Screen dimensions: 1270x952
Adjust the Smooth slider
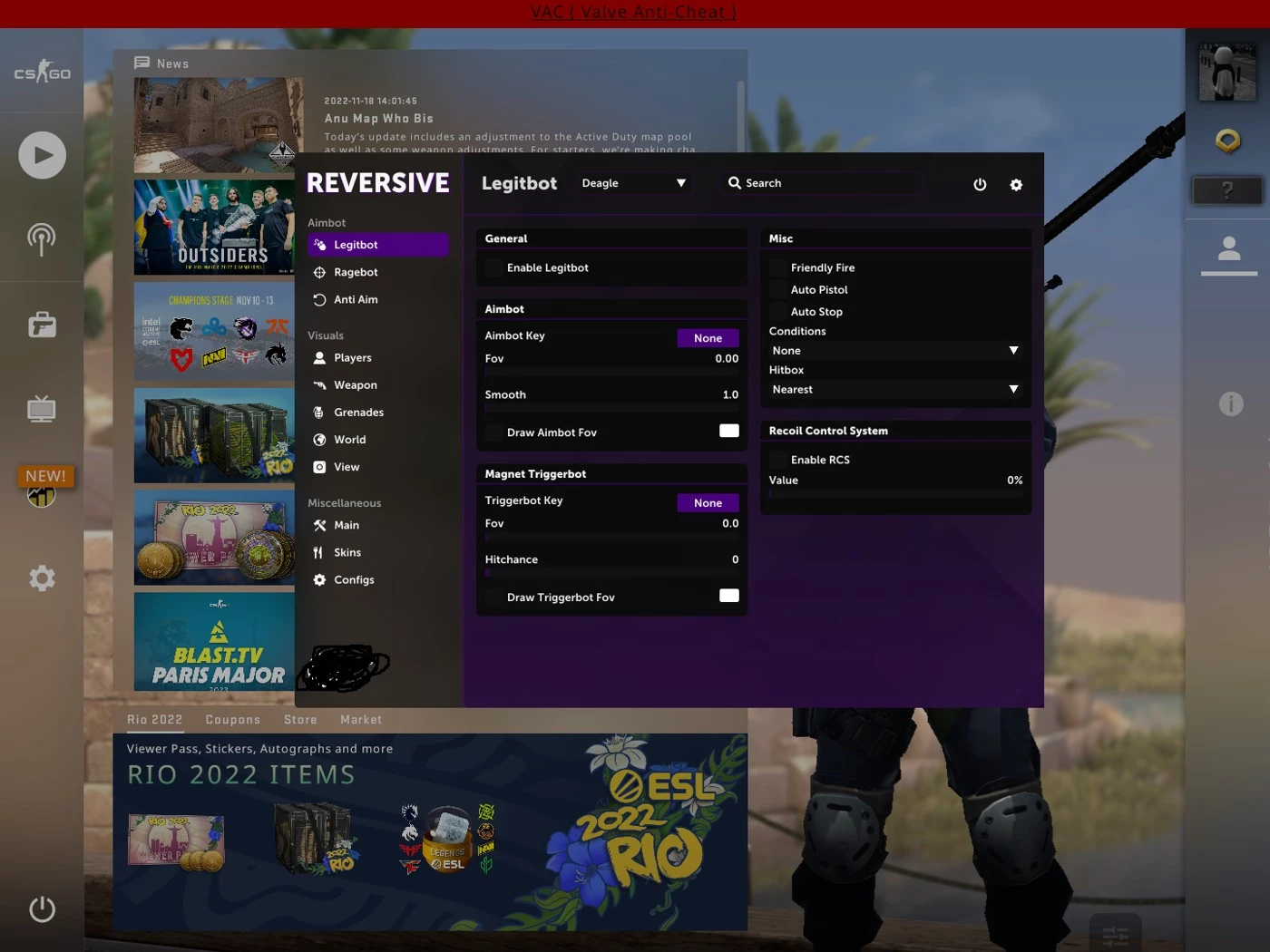tap(612, 409)
